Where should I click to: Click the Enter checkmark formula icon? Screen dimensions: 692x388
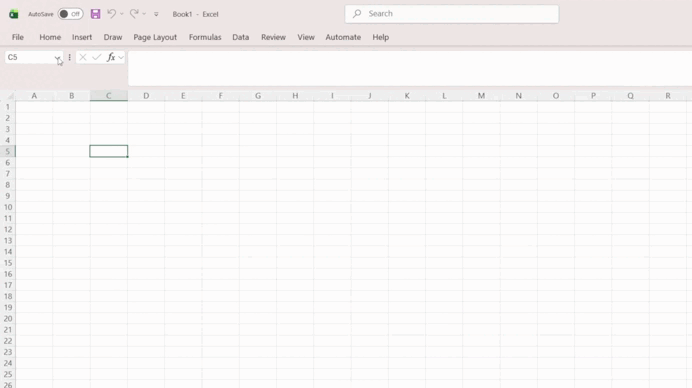tap(97, 57)
